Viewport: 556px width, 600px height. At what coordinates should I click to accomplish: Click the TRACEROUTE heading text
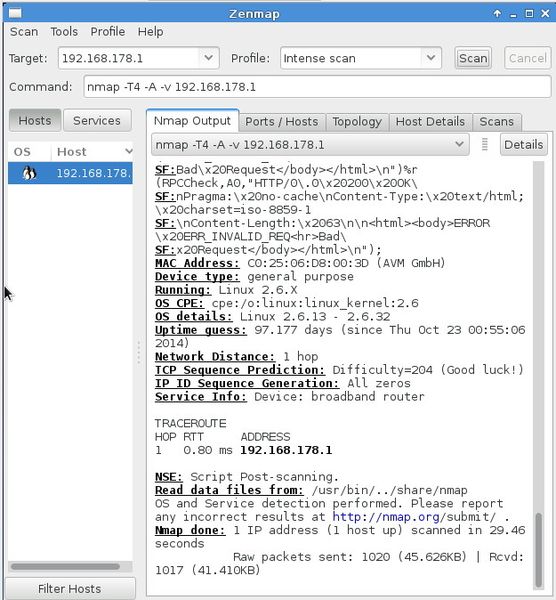191,423
